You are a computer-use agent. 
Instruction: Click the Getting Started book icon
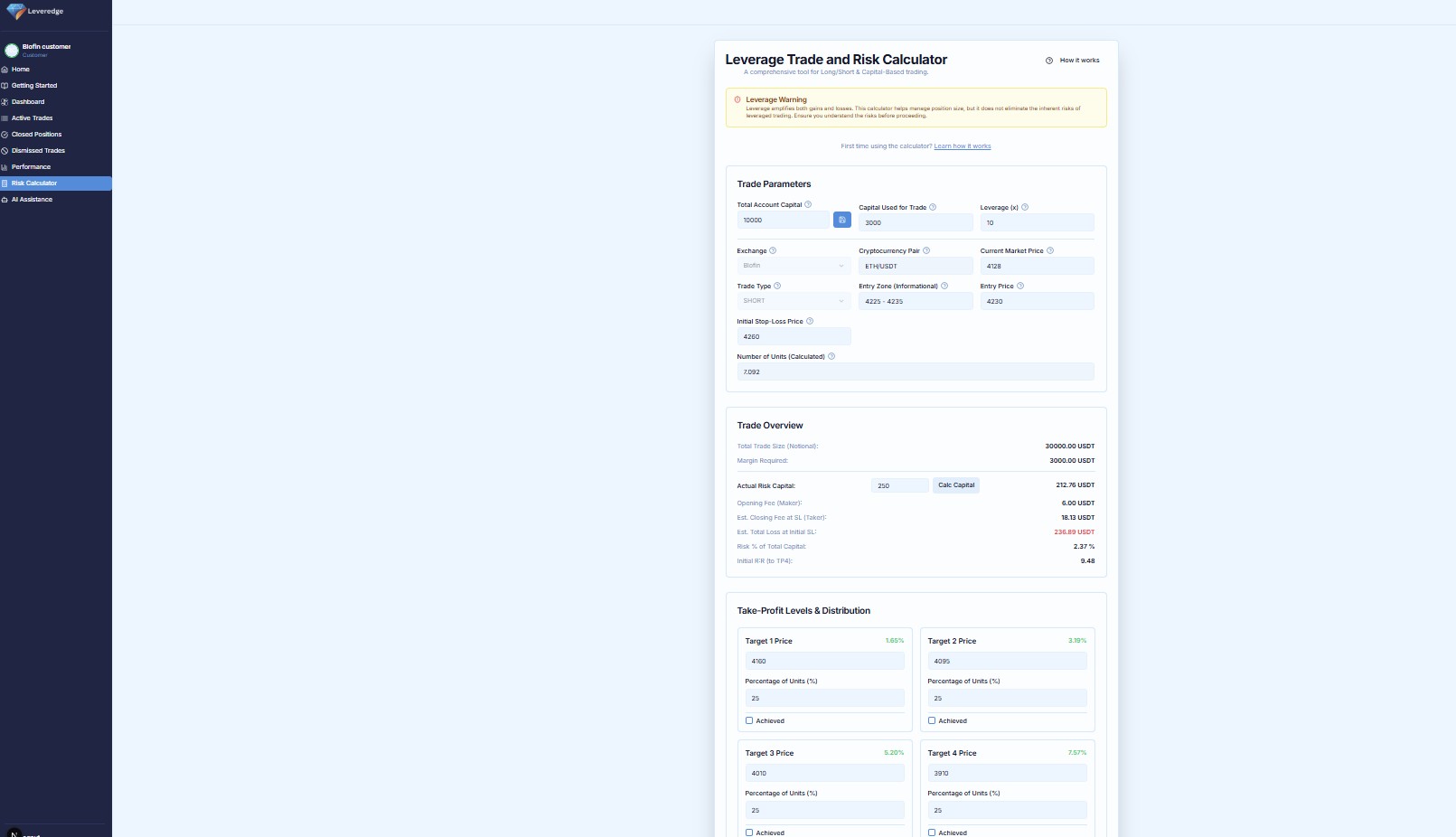[5, 85]
